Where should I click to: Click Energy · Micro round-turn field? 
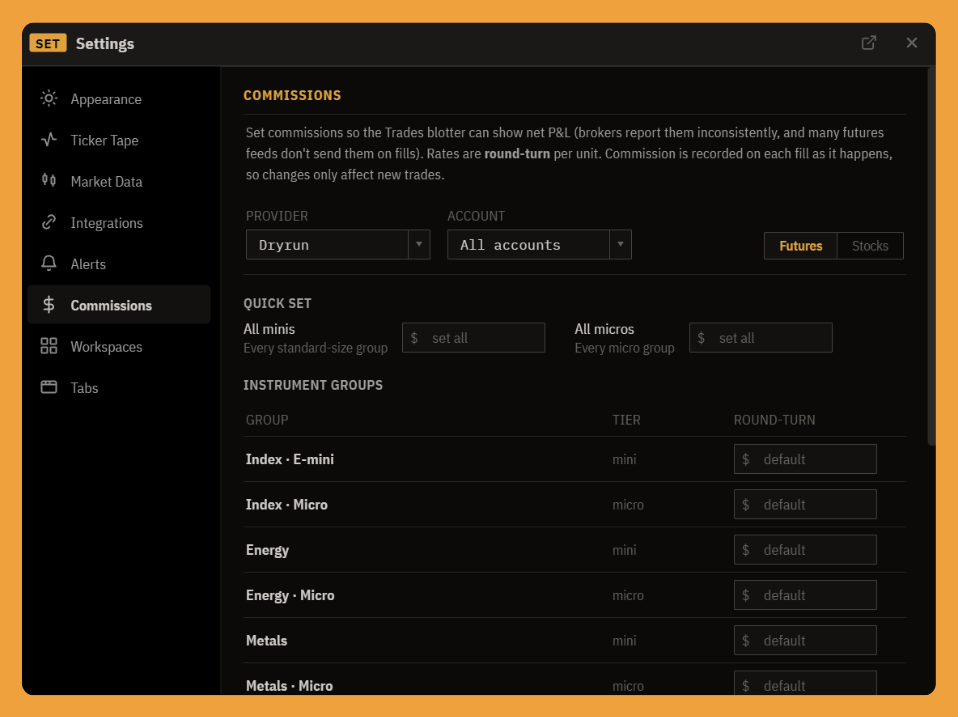pyautogui.click(x=805, y=595)
